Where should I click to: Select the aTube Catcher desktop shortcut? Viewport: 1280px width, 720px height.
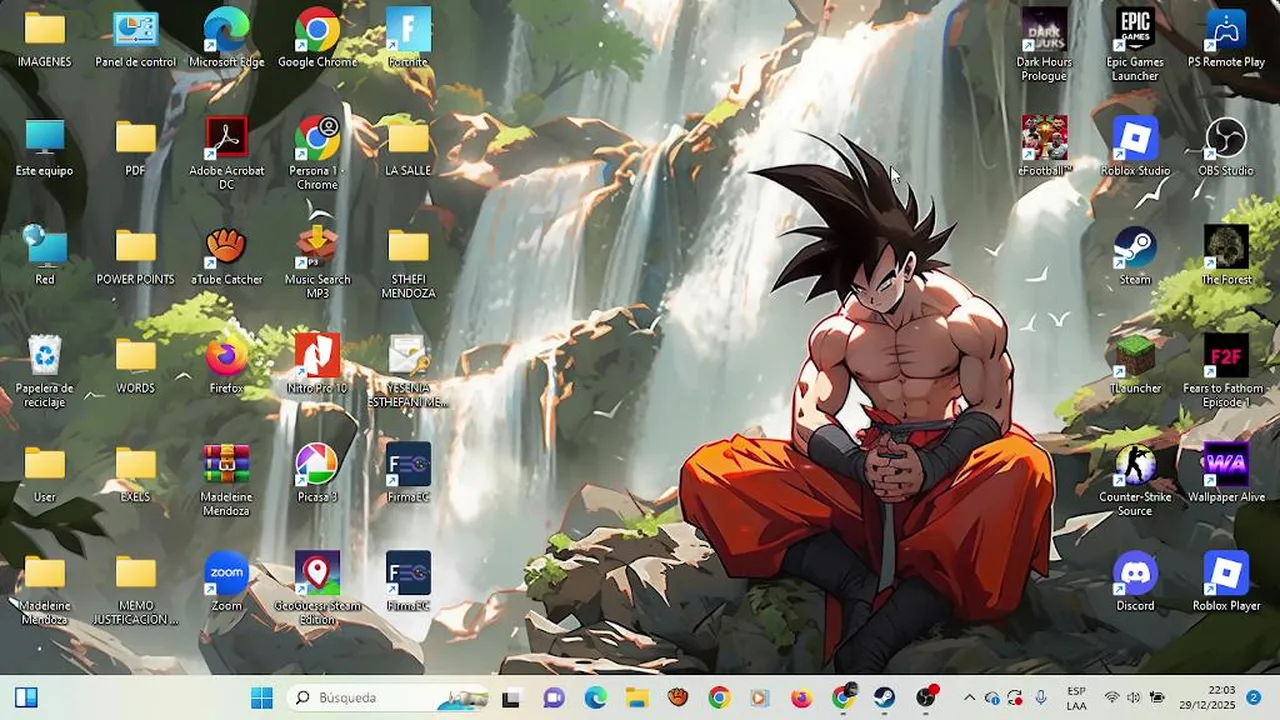tap(226, 256)
